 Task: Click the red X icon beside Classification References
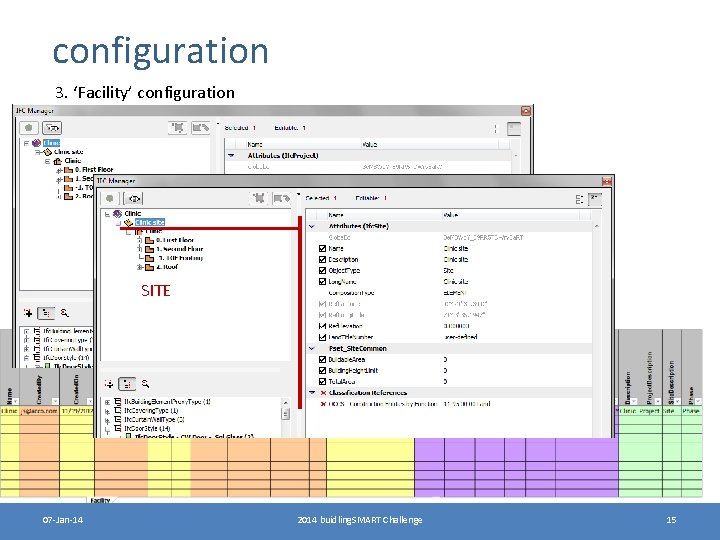point(323,393)
